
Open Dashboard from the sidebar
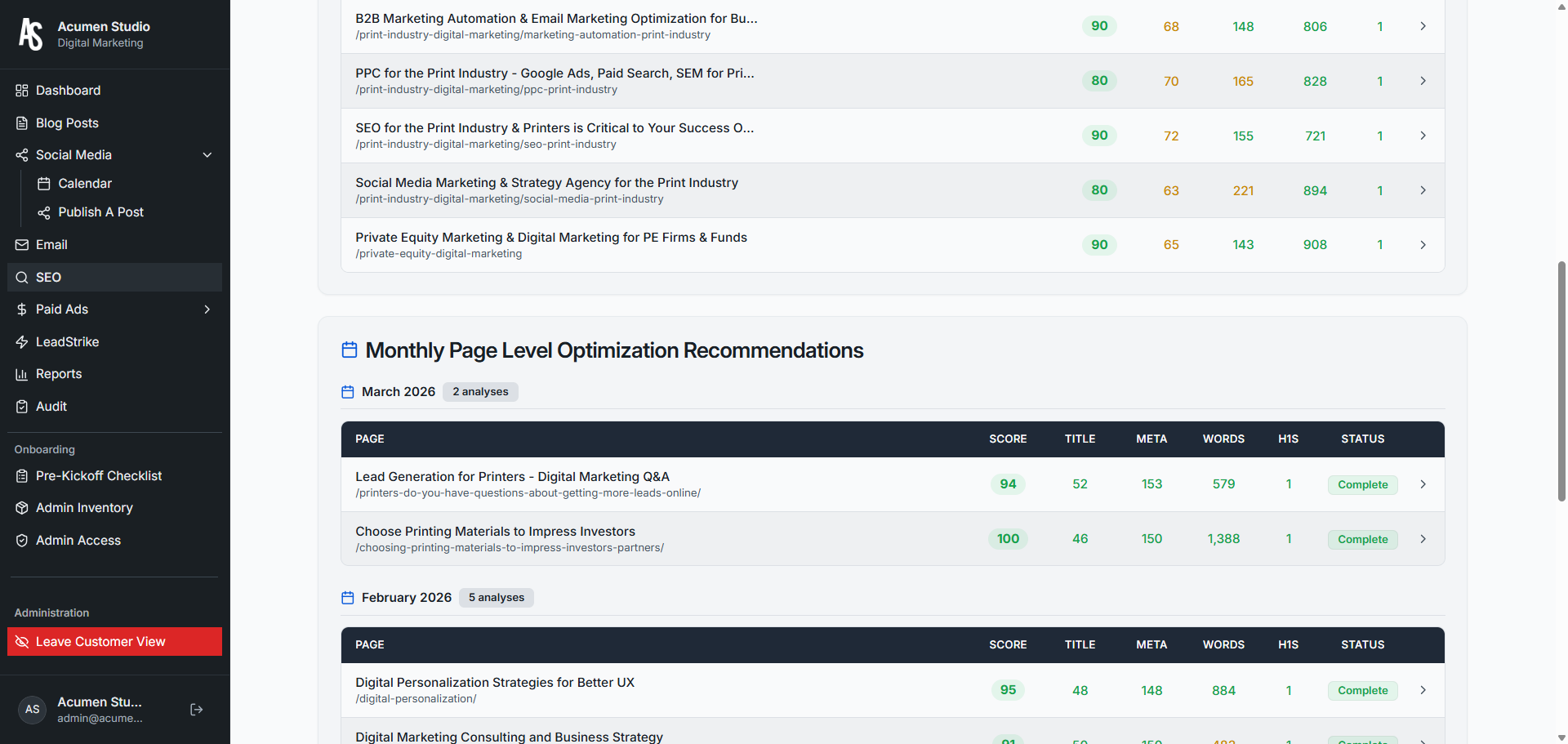(114, 91)
